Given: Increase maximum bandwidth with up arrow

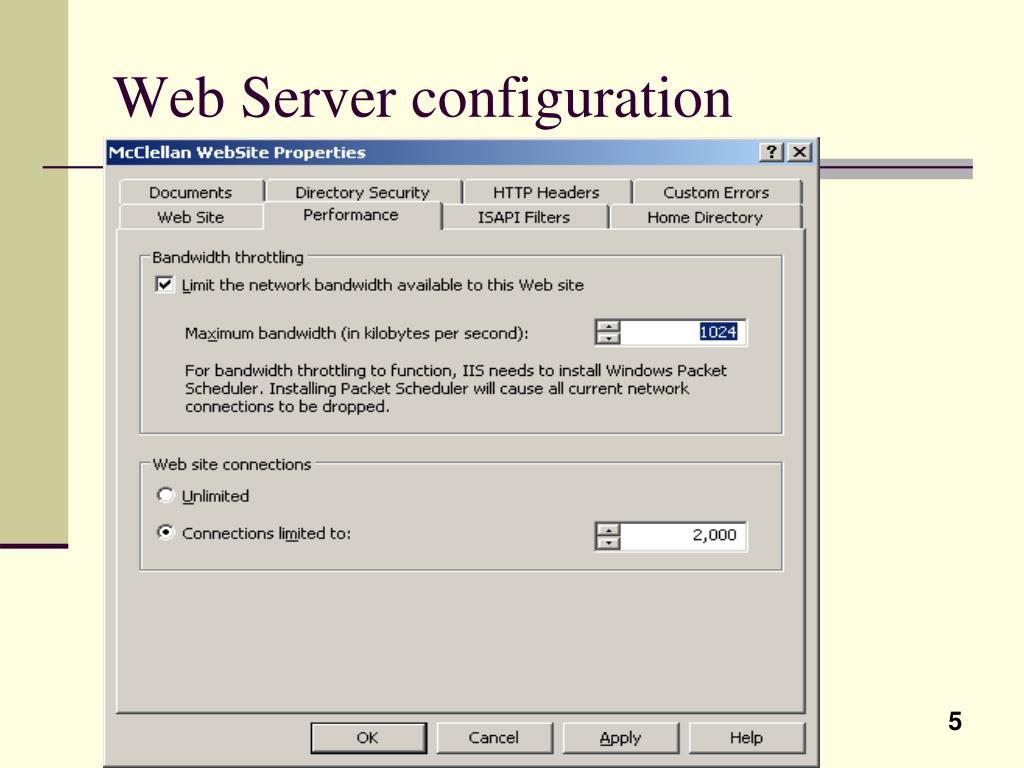Looking at the screenshot, I should 608,326.
